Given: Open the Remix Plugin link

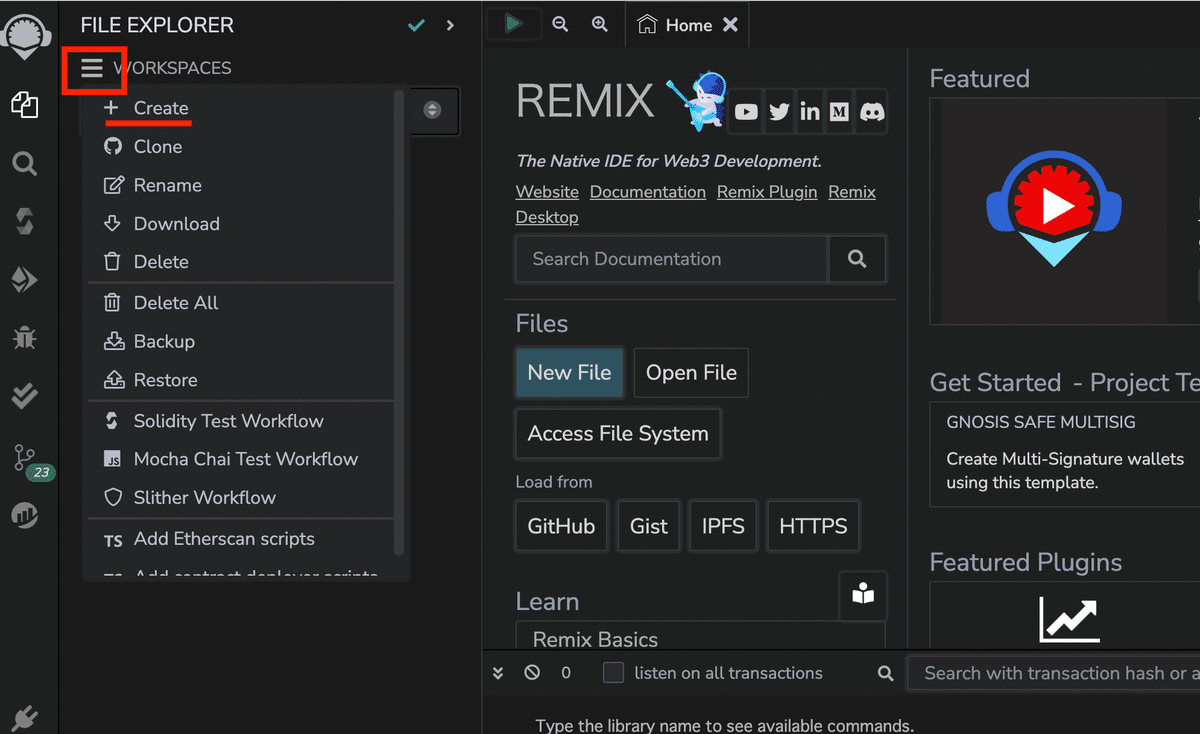Looking at the screenshot, I should tap(767, 192).
